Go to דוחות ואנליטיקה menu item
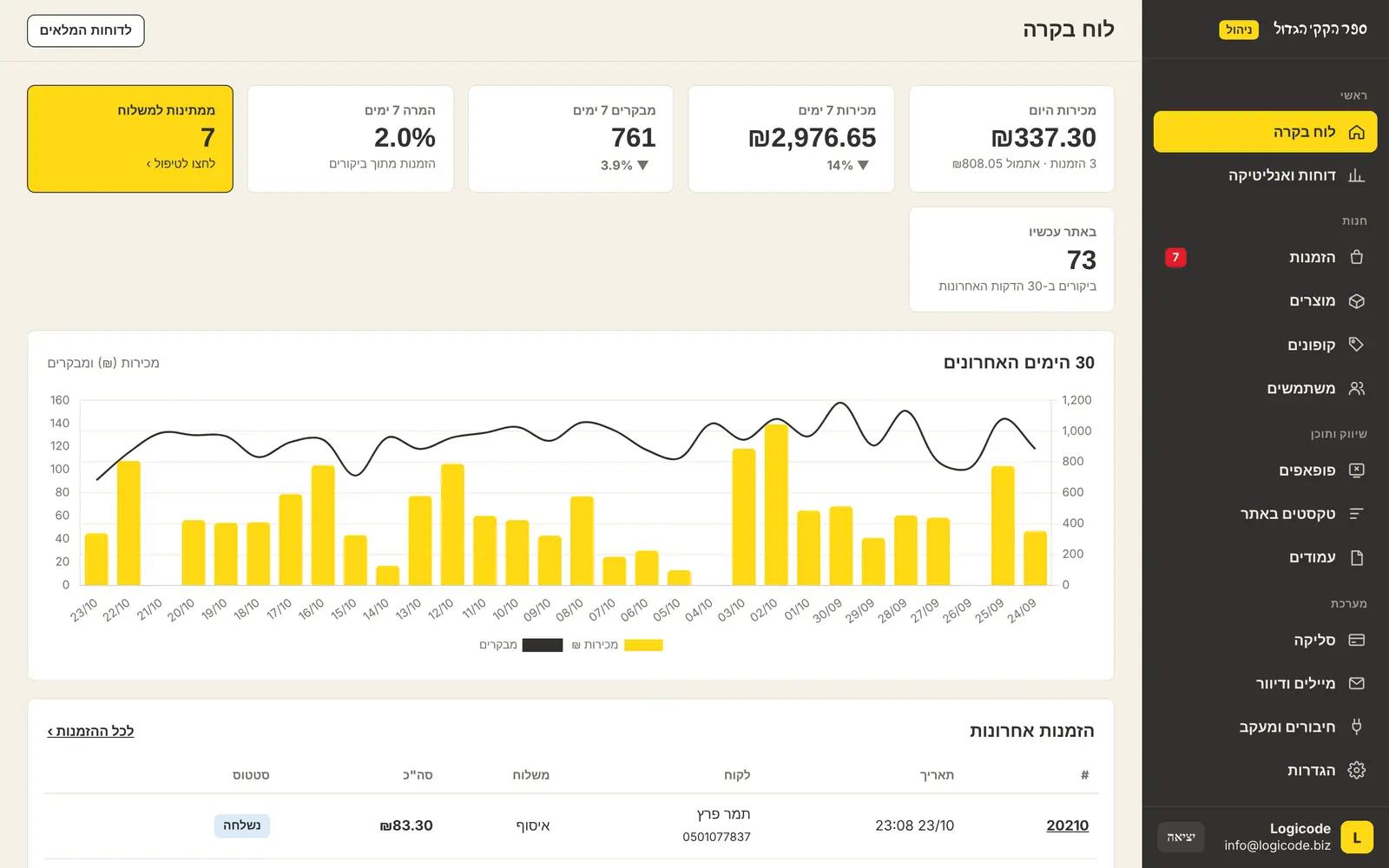The height and width of the screenshot is (868, 1389). [x=1265, y=175]
